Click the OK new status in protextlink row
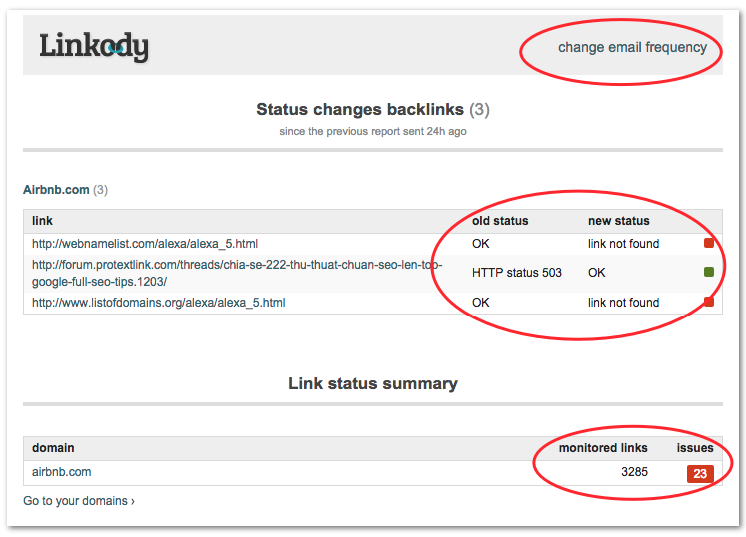 (597, 273)
